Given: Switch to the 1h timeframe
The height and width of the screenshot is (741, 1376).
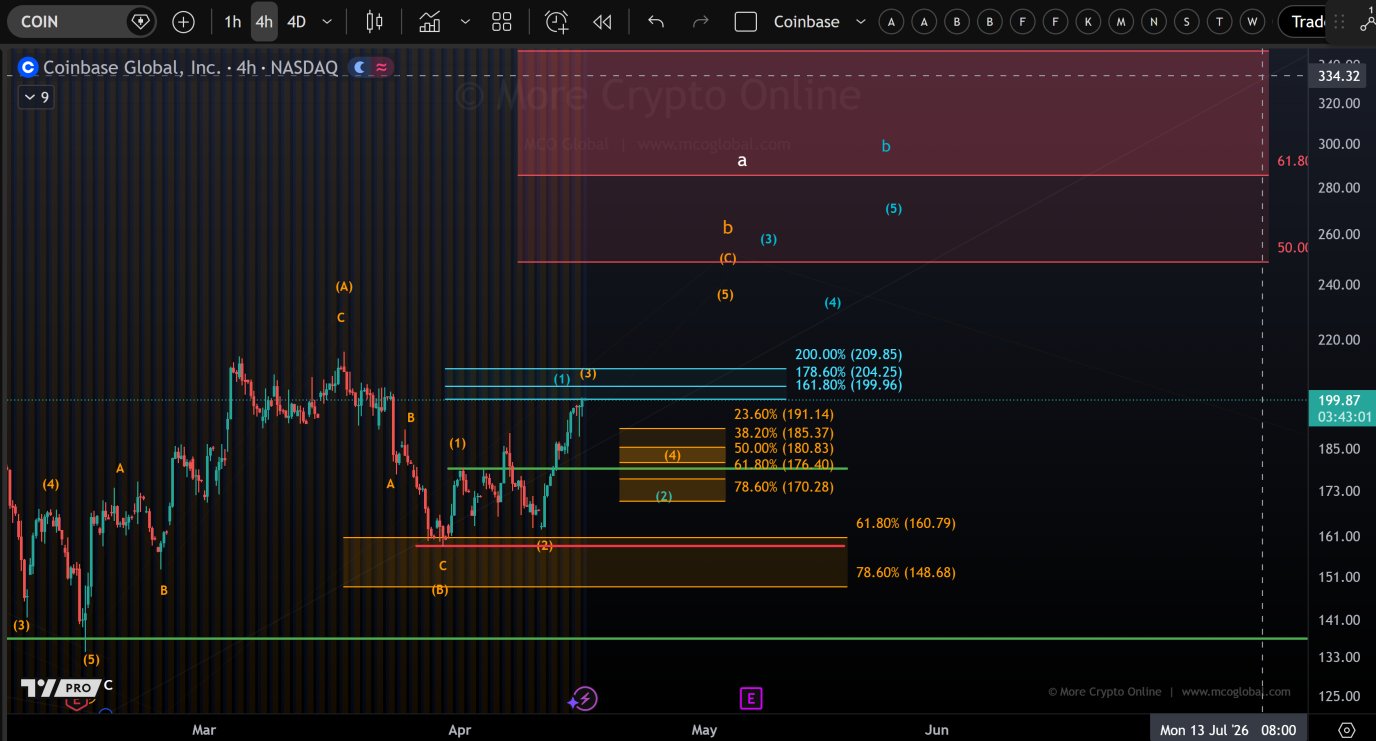Looking at the screenshot, I should tap(232, 21).
